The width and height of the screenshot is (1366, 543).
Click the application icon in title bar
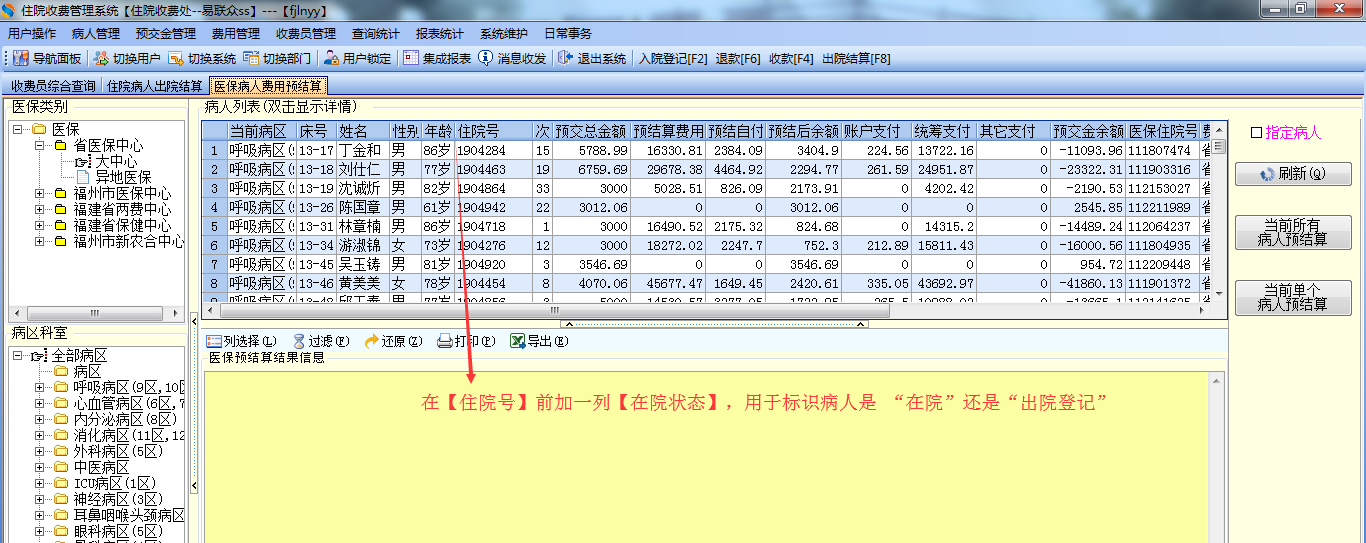(10, 9)
